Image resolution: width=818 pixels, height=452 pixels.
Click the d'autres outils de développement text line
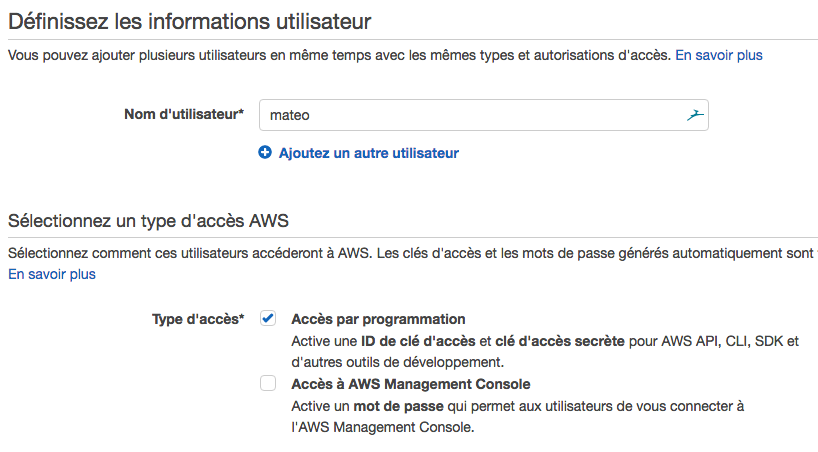[397, 362]
